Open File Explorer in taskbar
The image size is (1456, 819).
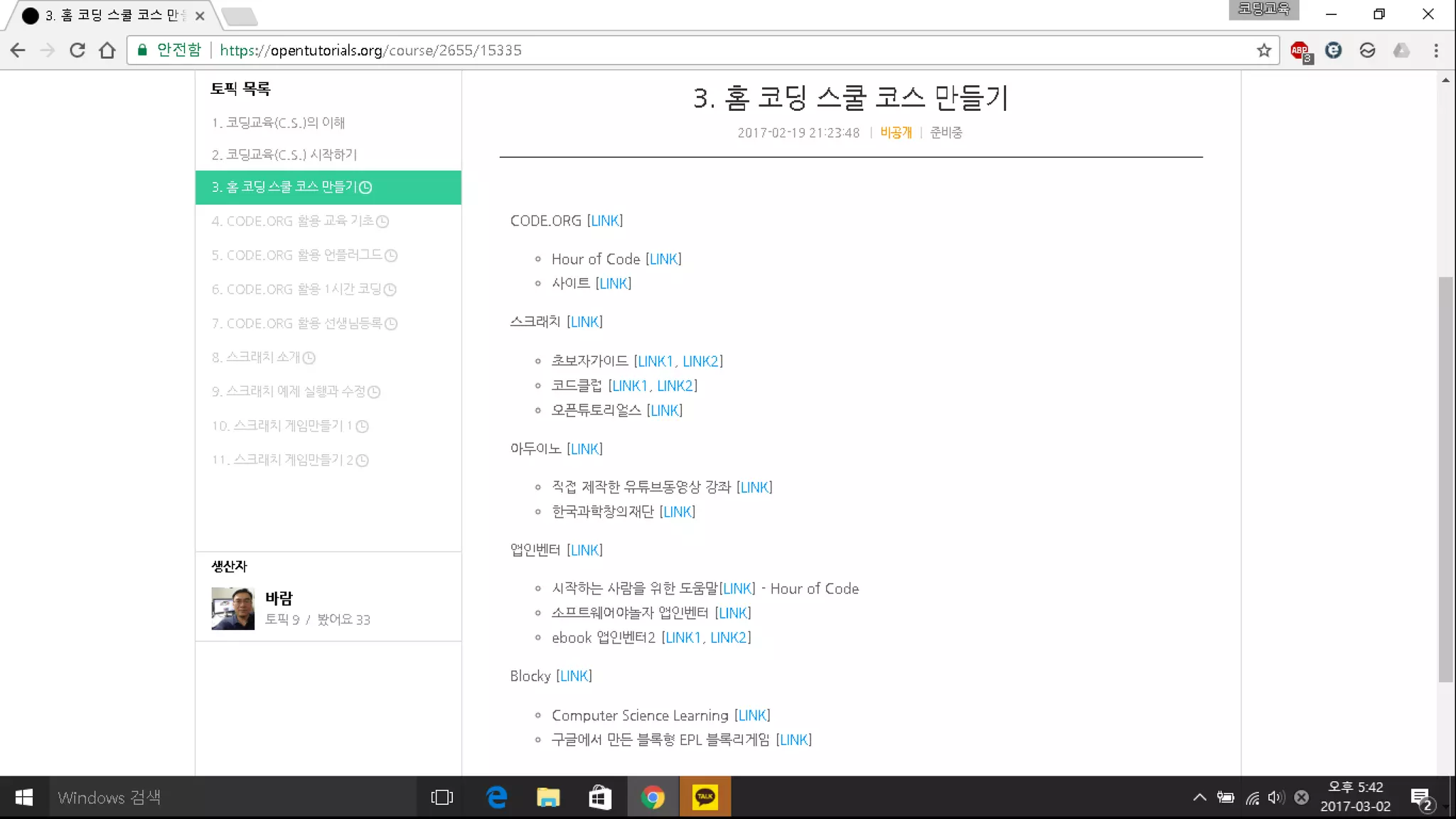pos(547,797)
